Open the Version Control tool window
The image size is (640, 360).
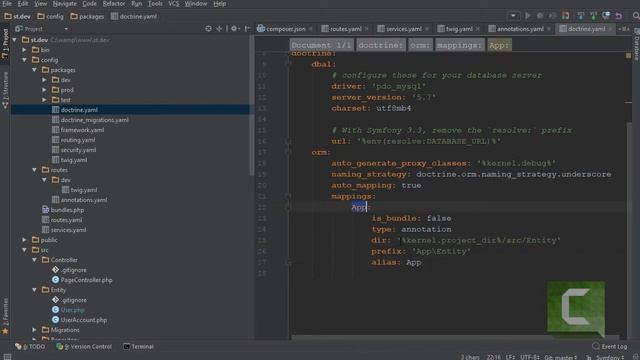pyautogui.click(x=84, y=347)
